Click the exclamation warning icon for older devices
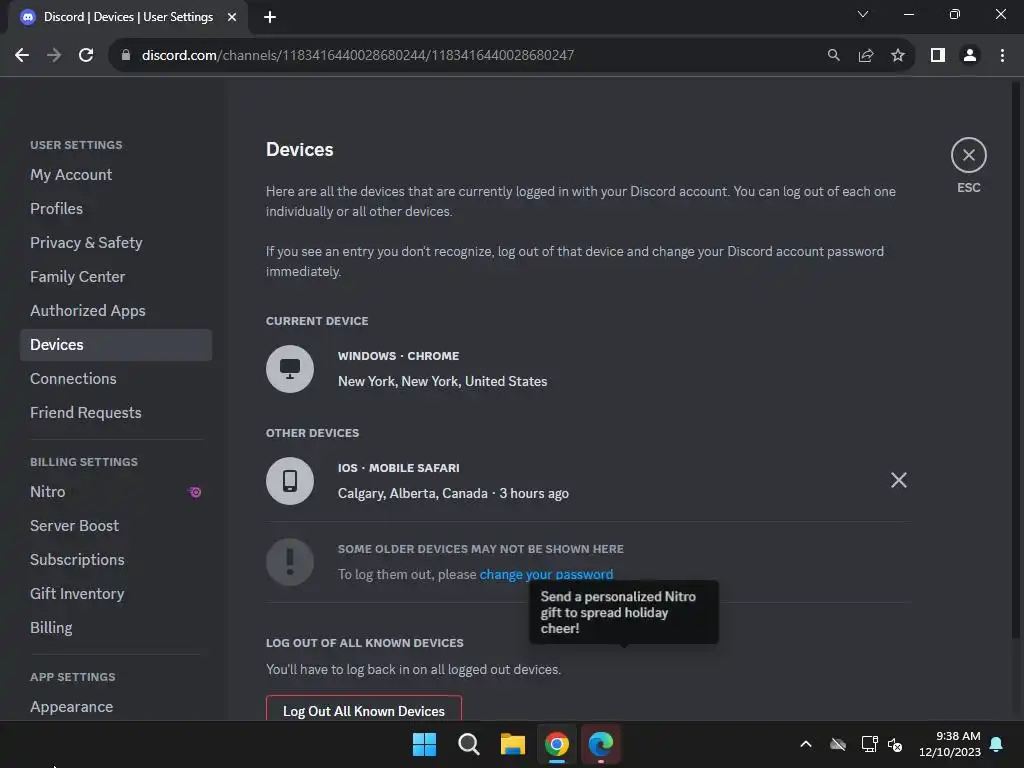The height and width of the screenshot is (768, 1024). tap(290, 562)
